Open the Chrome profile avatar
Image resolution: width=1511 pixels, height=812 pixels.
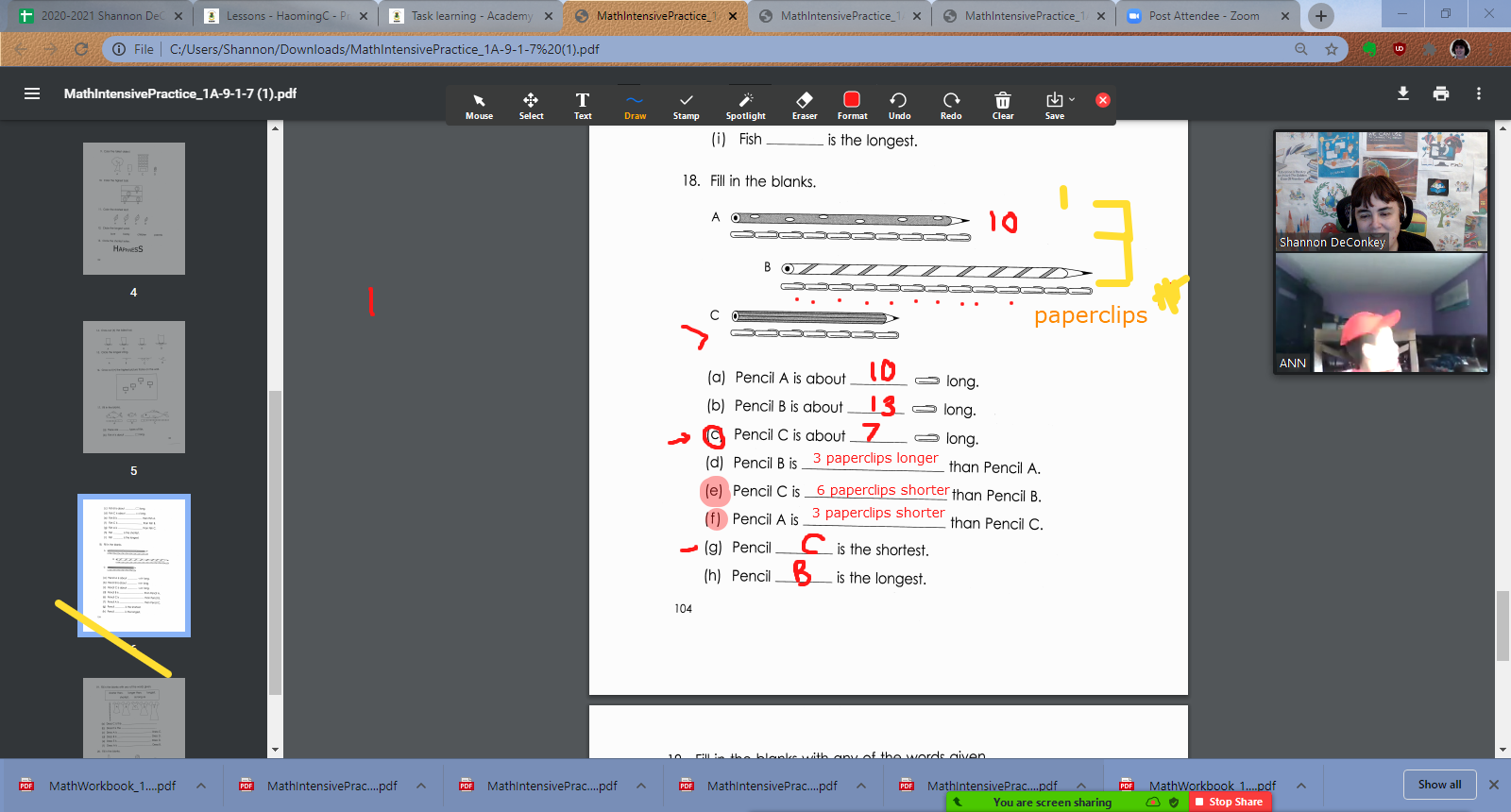(x=1460, y=49)
